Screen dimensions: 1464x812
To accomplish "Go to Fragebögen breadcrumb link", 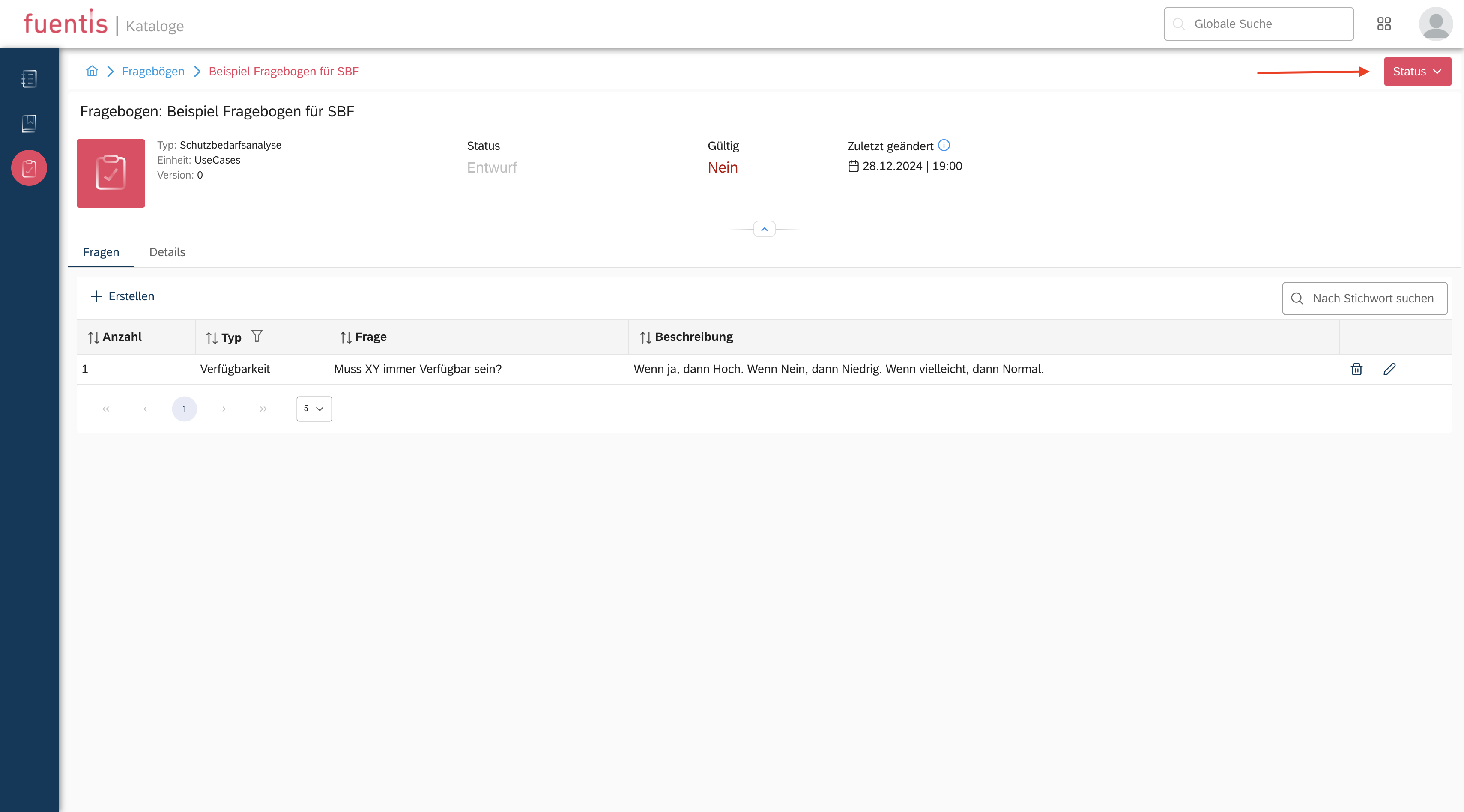I will [x=153, y=71].
